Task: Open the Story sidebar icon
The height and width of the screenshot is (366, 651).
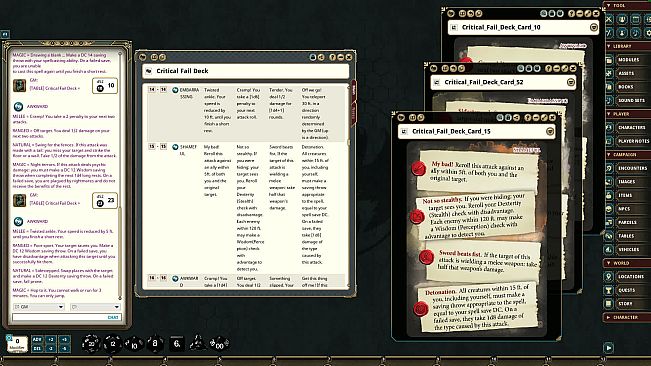Action: 609,303
